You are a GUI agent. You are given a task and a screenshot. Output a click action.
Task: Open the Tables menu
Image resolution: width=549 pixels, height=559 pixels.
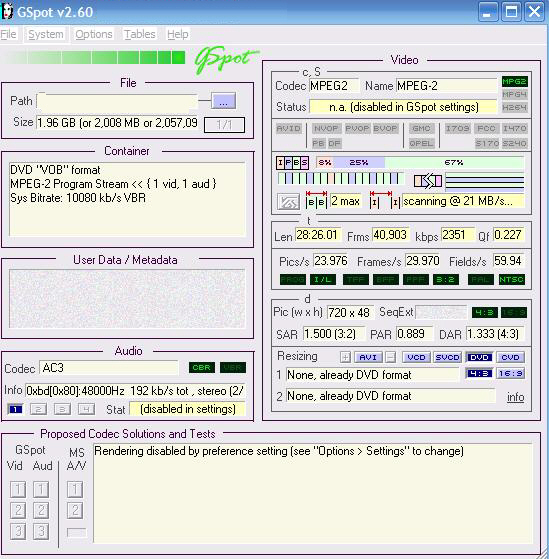(139, 34)
